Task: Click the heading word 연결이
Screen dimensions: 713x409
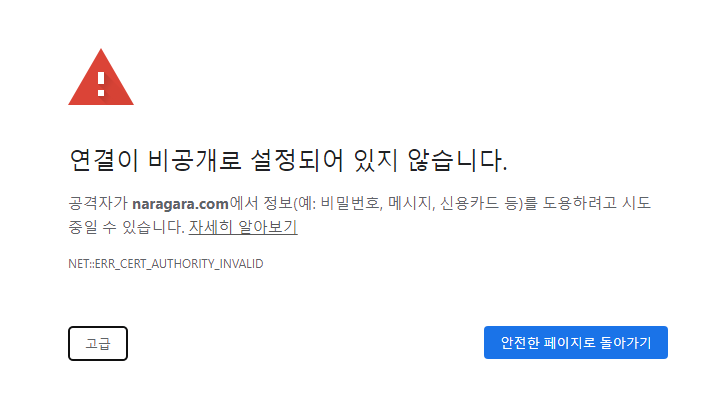Action: click(104, 160)
